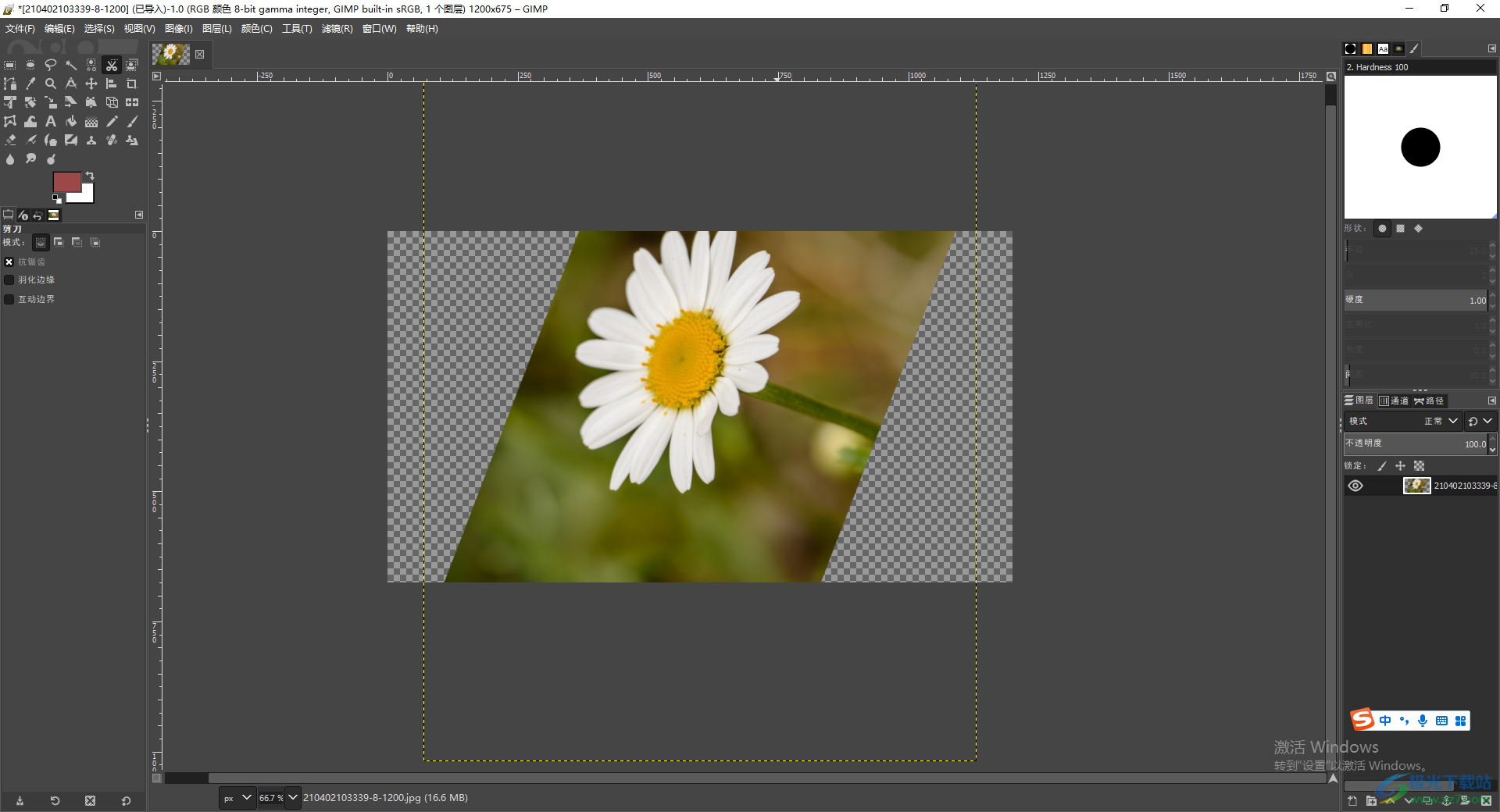Select the Bucket Fill tool

[x=71, y=121]
